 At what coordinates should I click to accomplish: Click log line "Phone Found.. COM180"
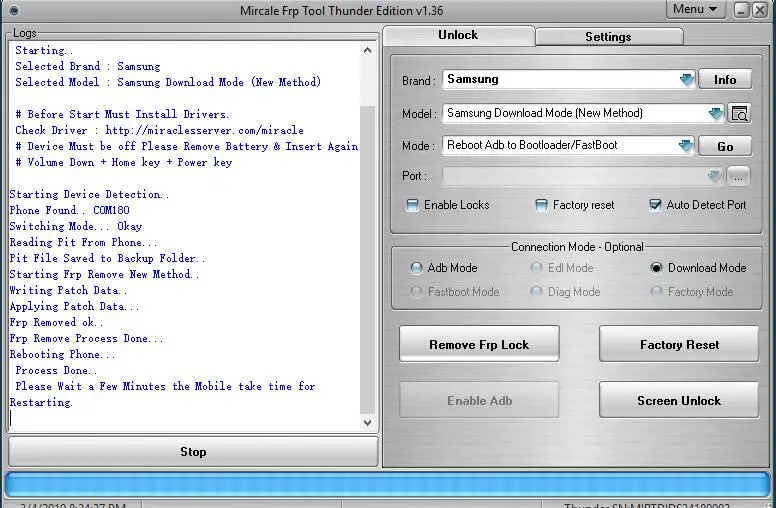69,210
